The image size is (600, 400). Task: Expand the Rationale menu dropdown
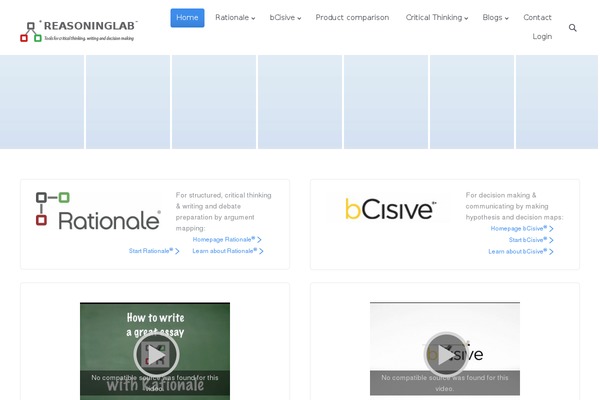coord(235,18)
